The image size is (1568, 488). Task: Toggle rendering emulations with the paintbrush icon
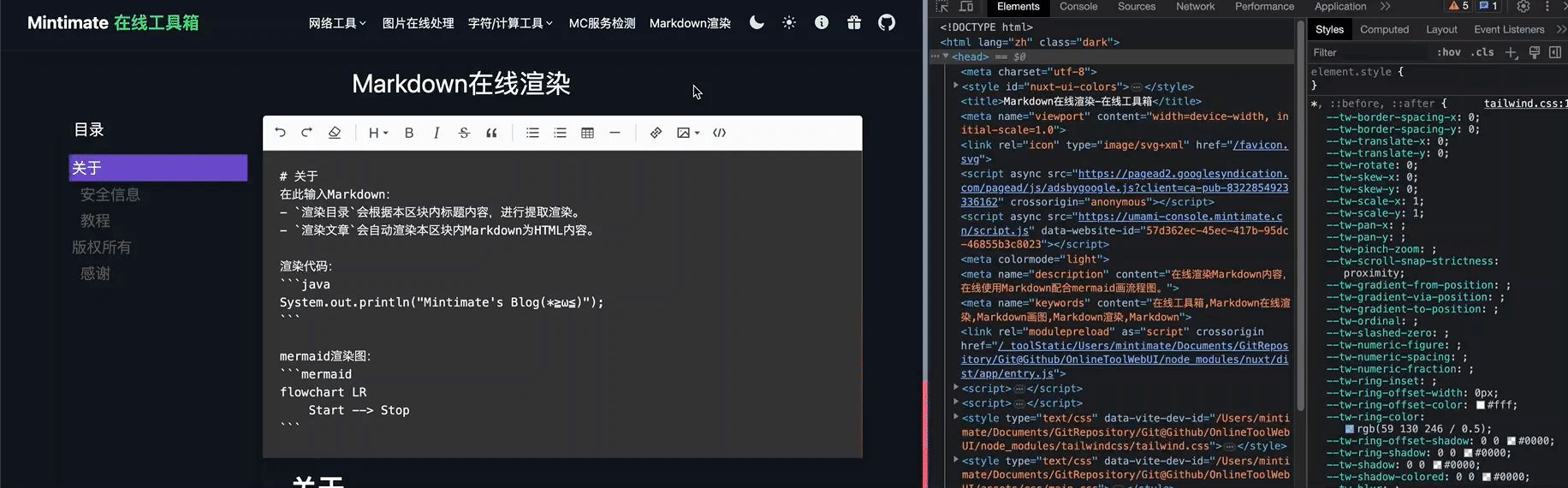1535,52
